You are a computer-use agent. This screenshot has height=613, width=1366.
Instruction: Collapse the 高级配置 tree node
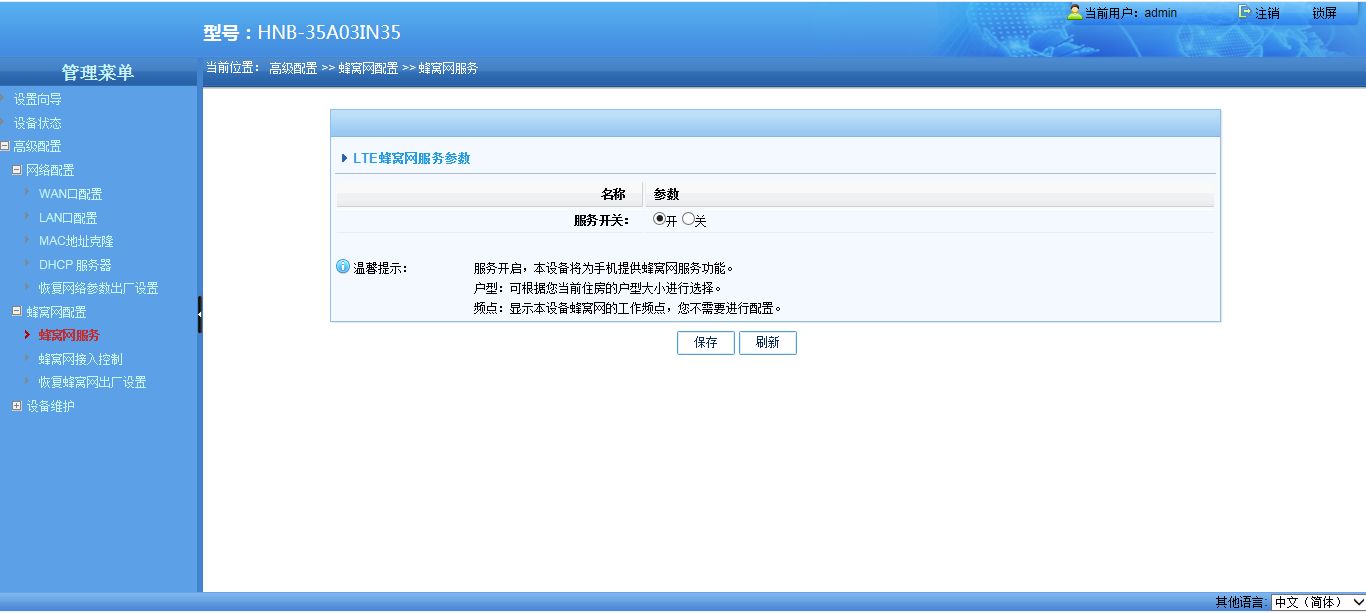click(x=5, y=146)
